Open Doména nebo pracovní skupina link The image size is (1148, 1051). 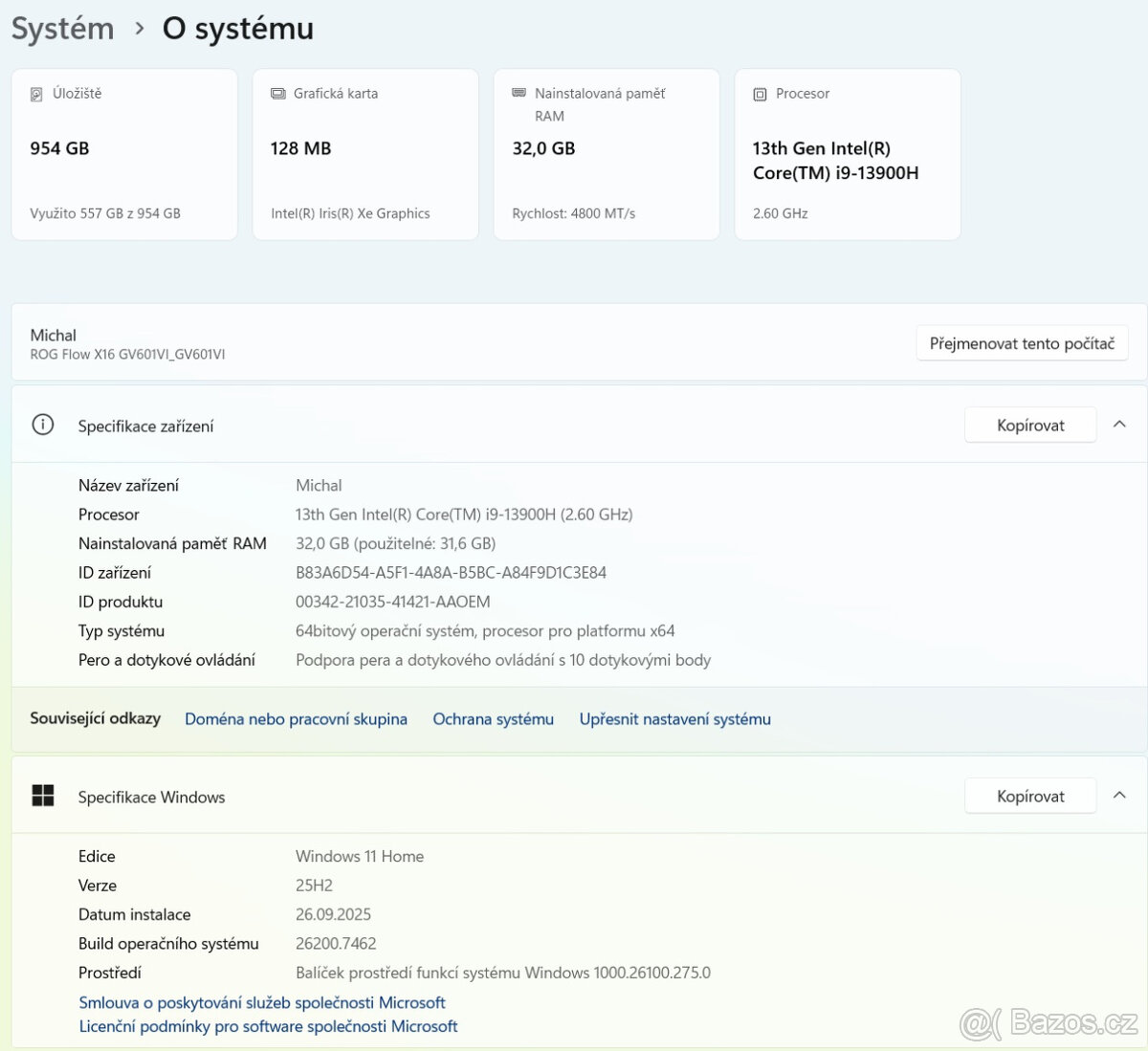[x=296, y=719]
